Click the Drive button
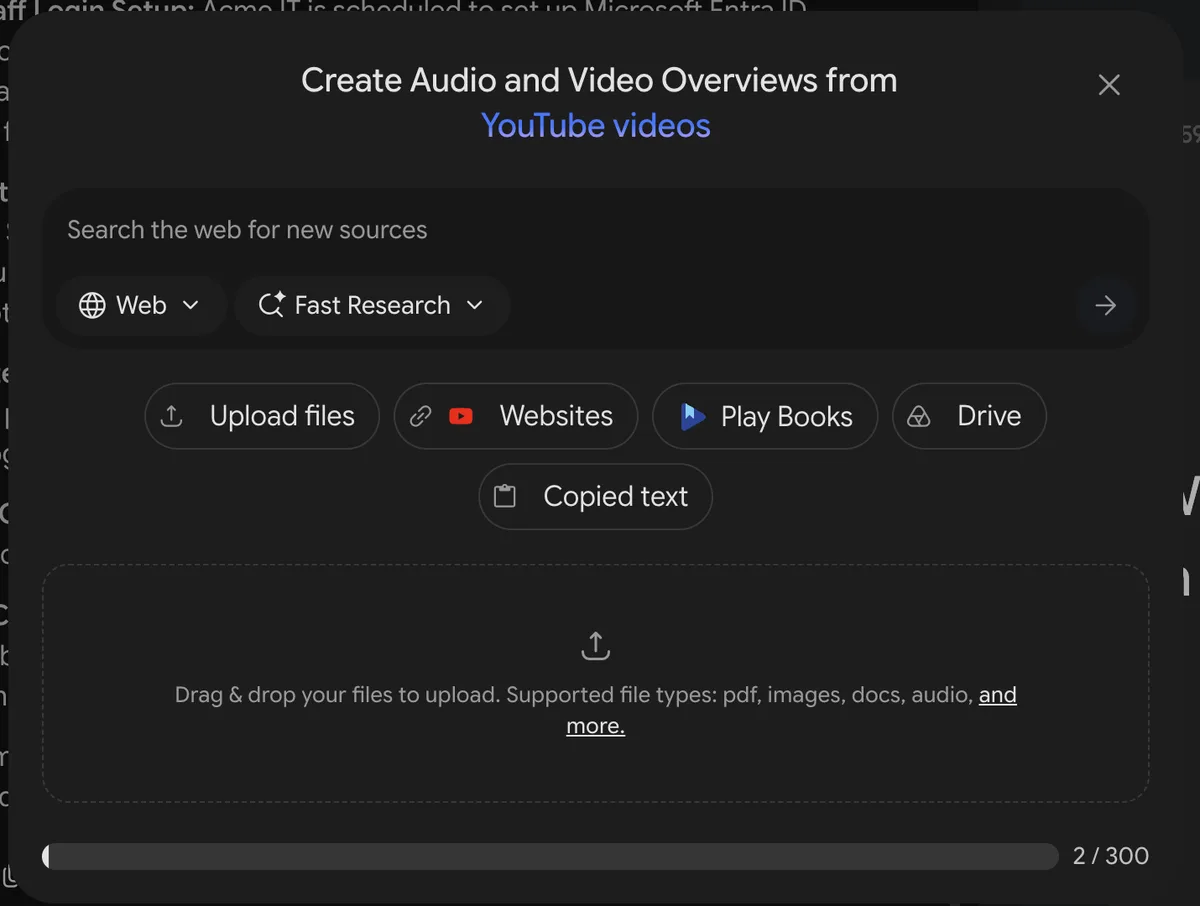The width and height of the screenshot is (1200, 906). click(969, 416)
